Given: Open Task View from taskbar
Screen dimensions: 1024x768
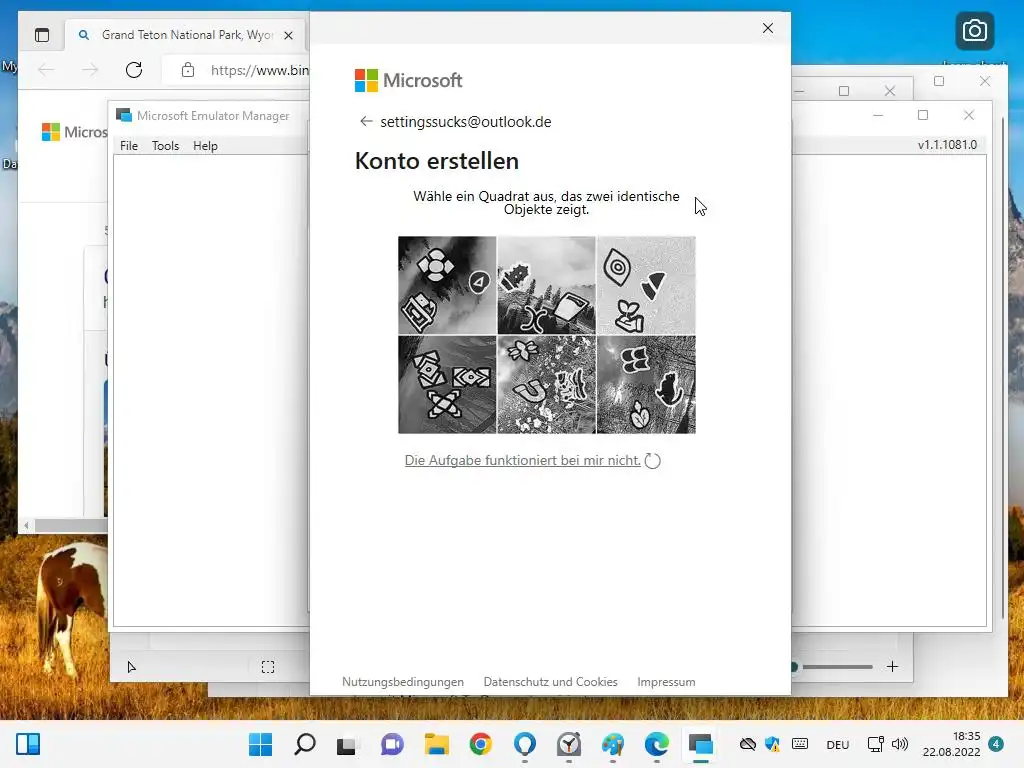Looking at the screenshot, I should pos(346,744).
